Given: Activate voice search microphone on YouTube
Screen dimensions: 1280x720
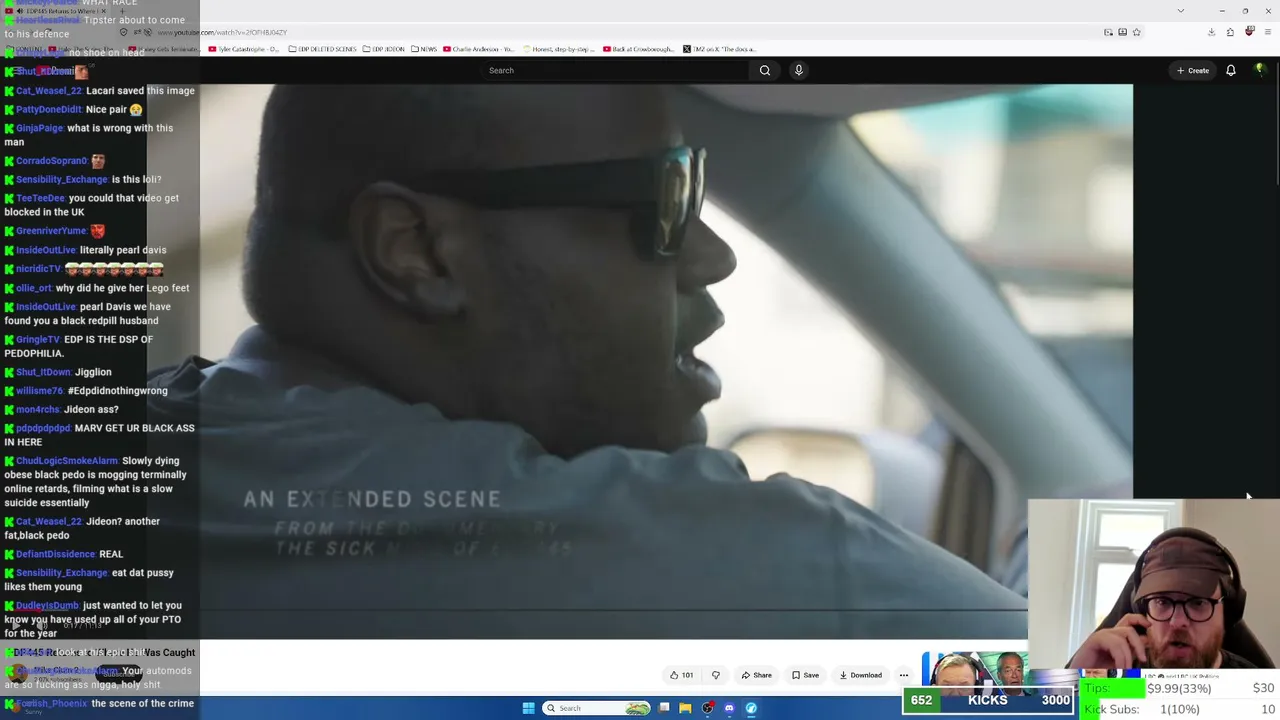Looking at the screenshot, I should (x=798, y=70).
